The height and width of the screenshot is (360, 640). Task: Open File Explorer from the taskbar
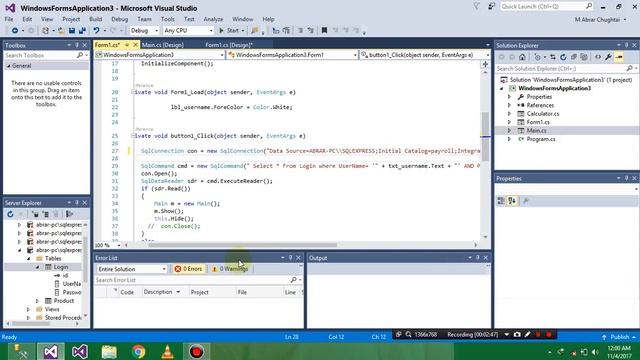tap(109, 351)
